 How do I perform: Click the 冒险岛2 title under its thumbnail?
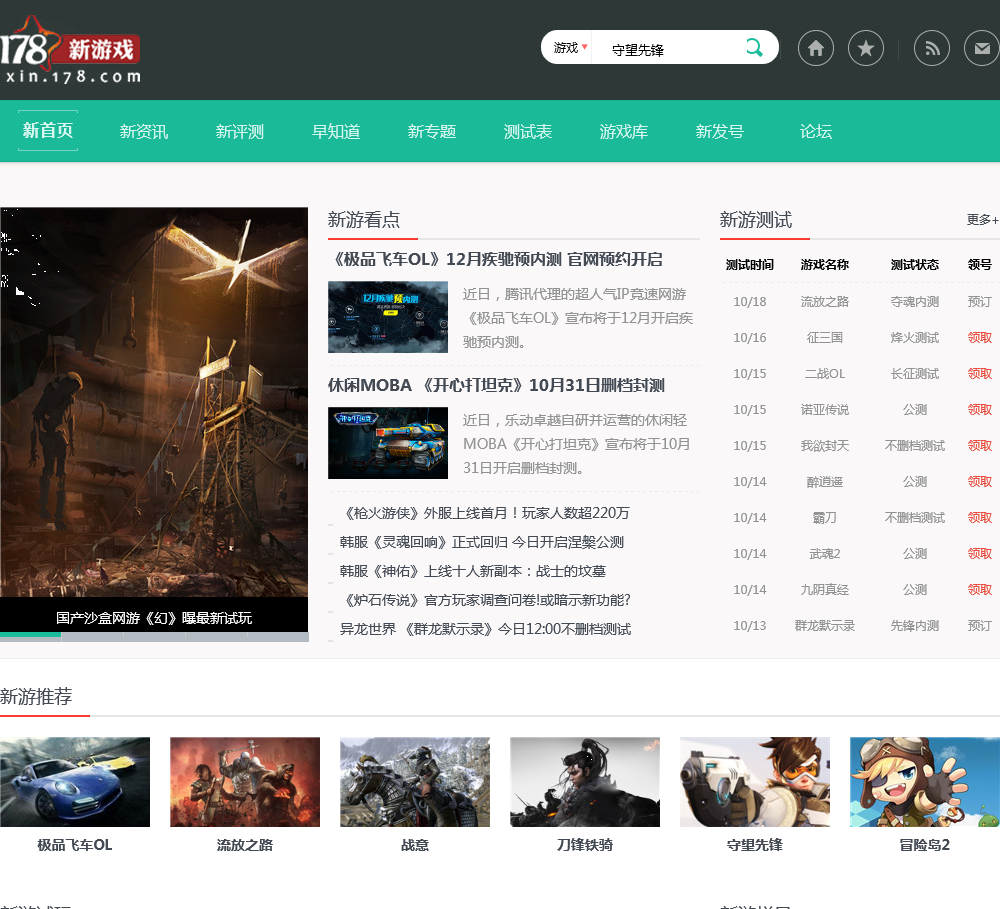pos(925,845)
